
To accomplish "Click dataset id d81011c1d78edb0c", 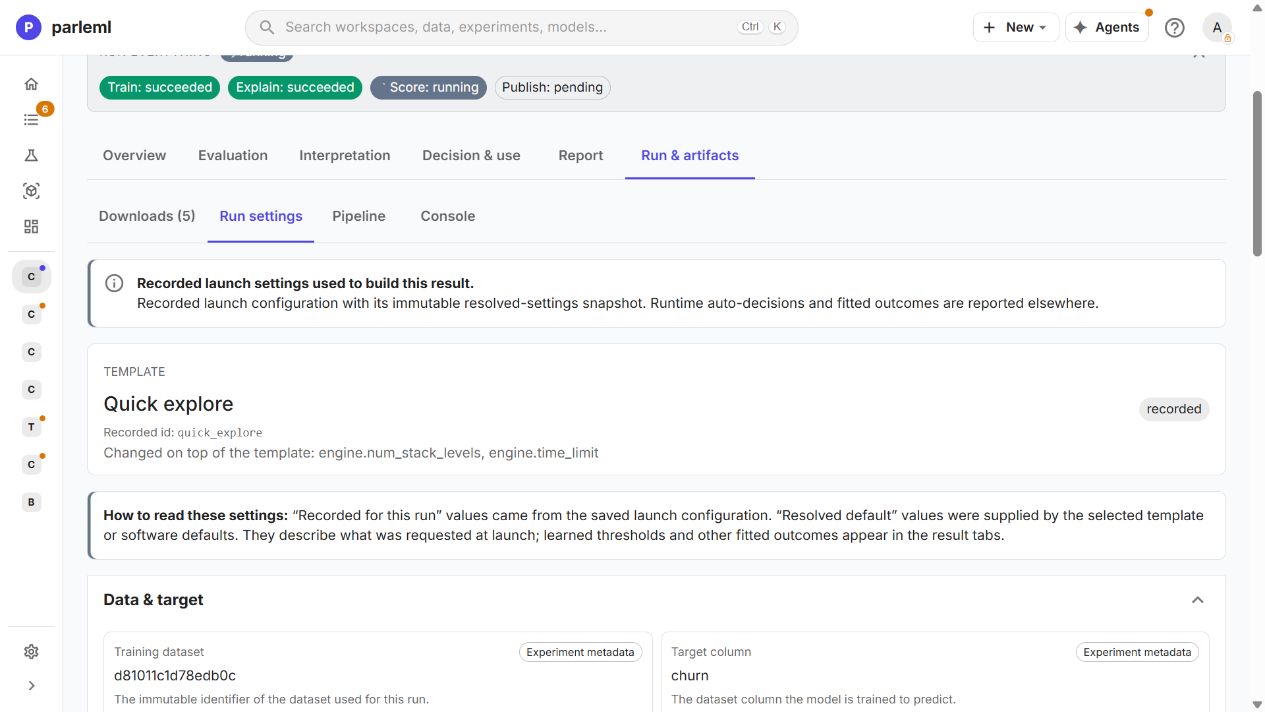I will [175, 675].
